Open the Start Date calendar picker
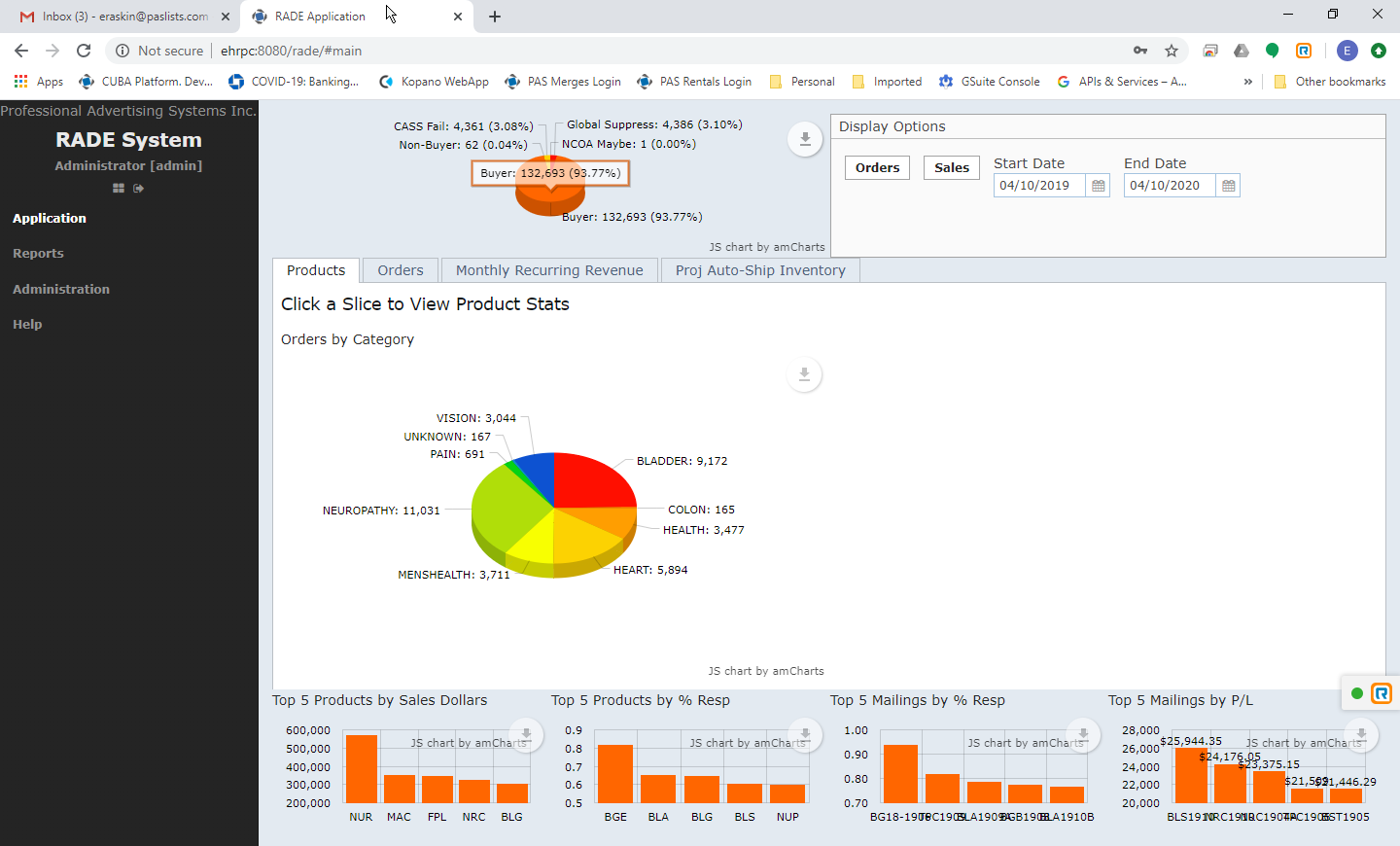This screenshot has height=846, width=1400. 1099,186
